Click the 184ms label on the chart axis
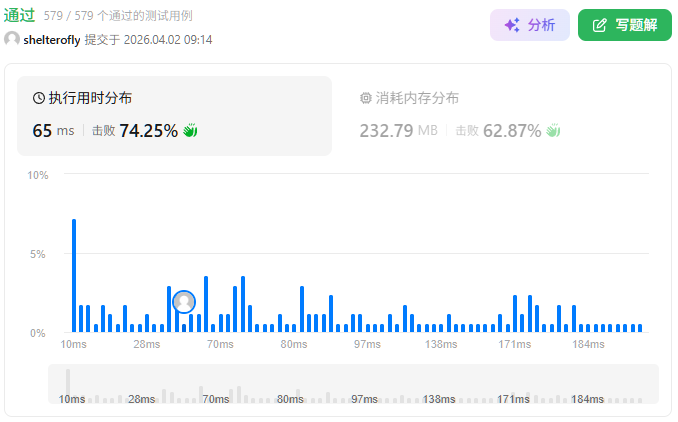This screenshot has width=678, height=422. (x=588, y=344)
